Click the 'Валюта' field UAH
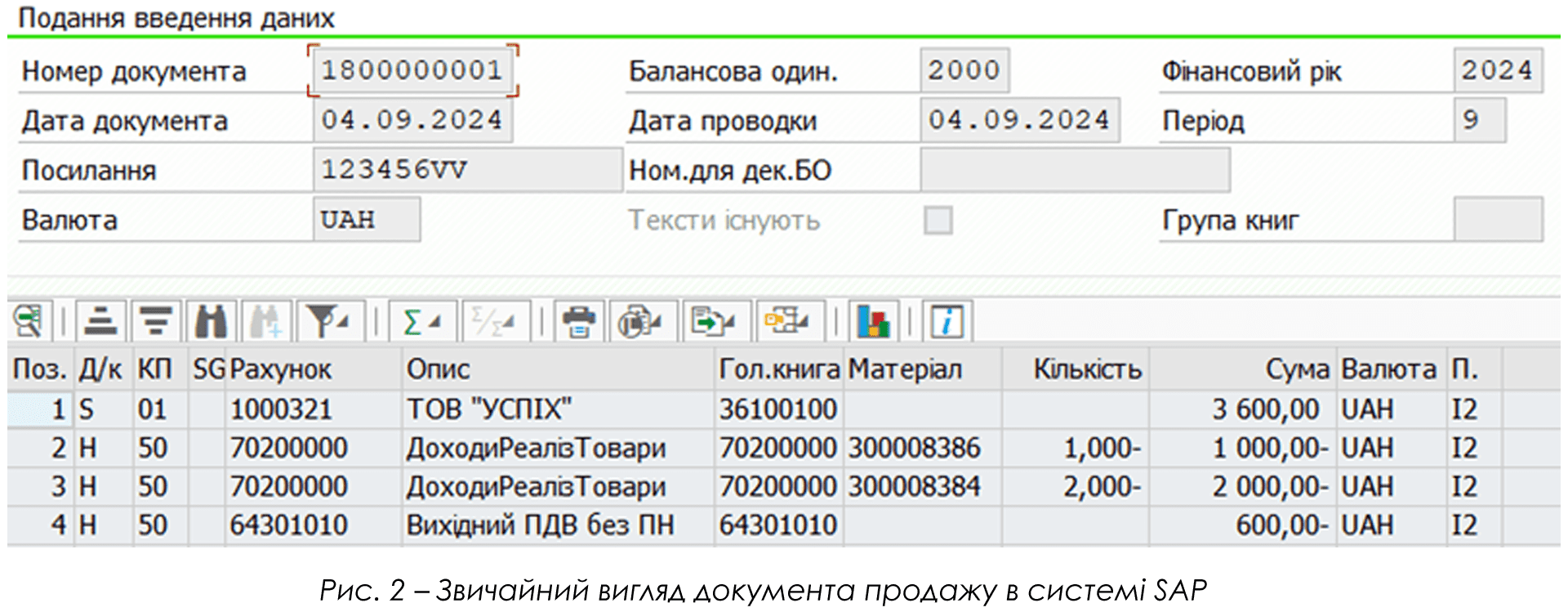 point(367,220)
